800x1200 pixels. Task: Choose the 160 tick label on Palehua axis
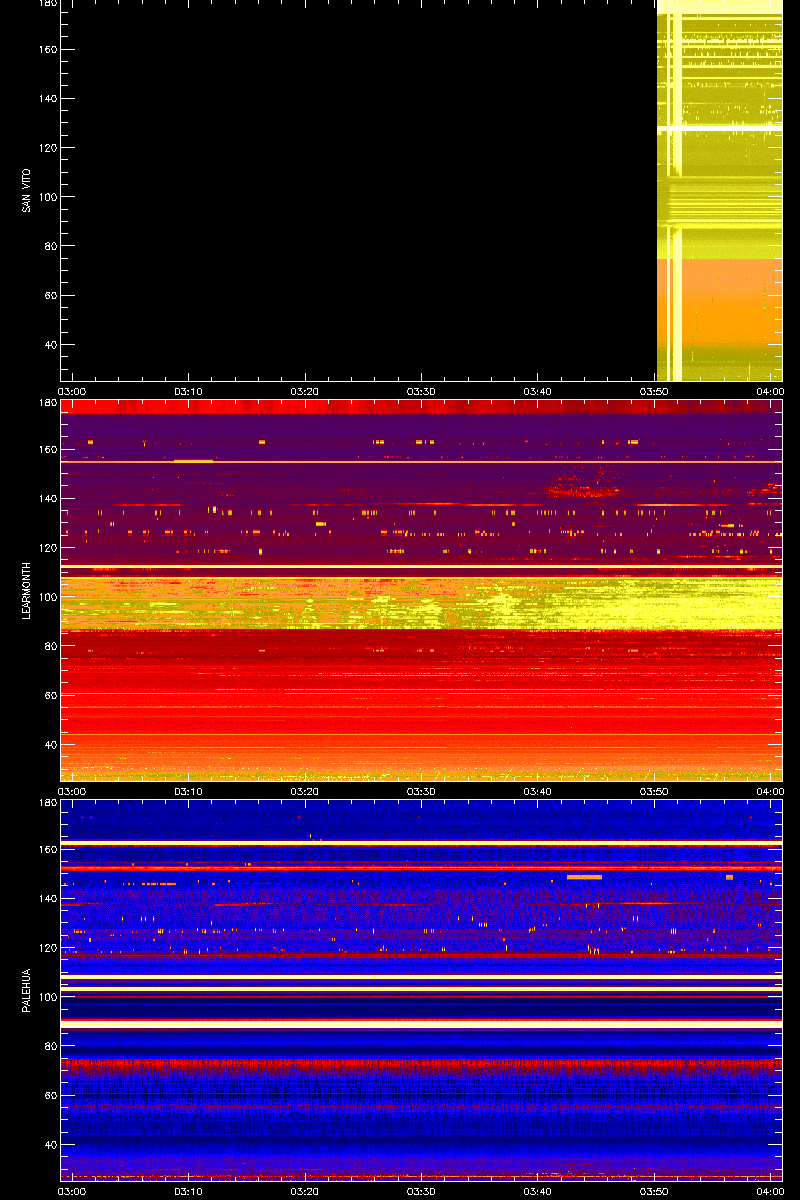click(x=47, y=850)
